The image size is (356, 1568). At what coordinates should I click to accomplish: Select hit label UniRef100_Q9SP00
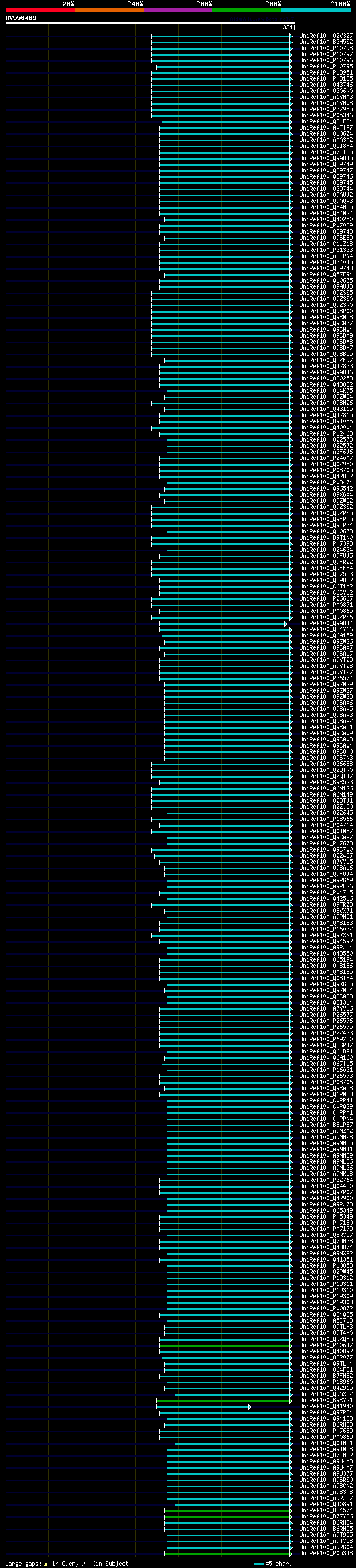pyautogui.click(x=326, y=311)
